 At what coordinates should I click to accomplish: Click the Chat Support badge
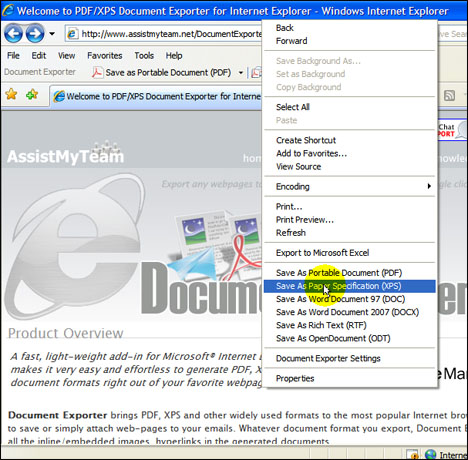[453, 130]
